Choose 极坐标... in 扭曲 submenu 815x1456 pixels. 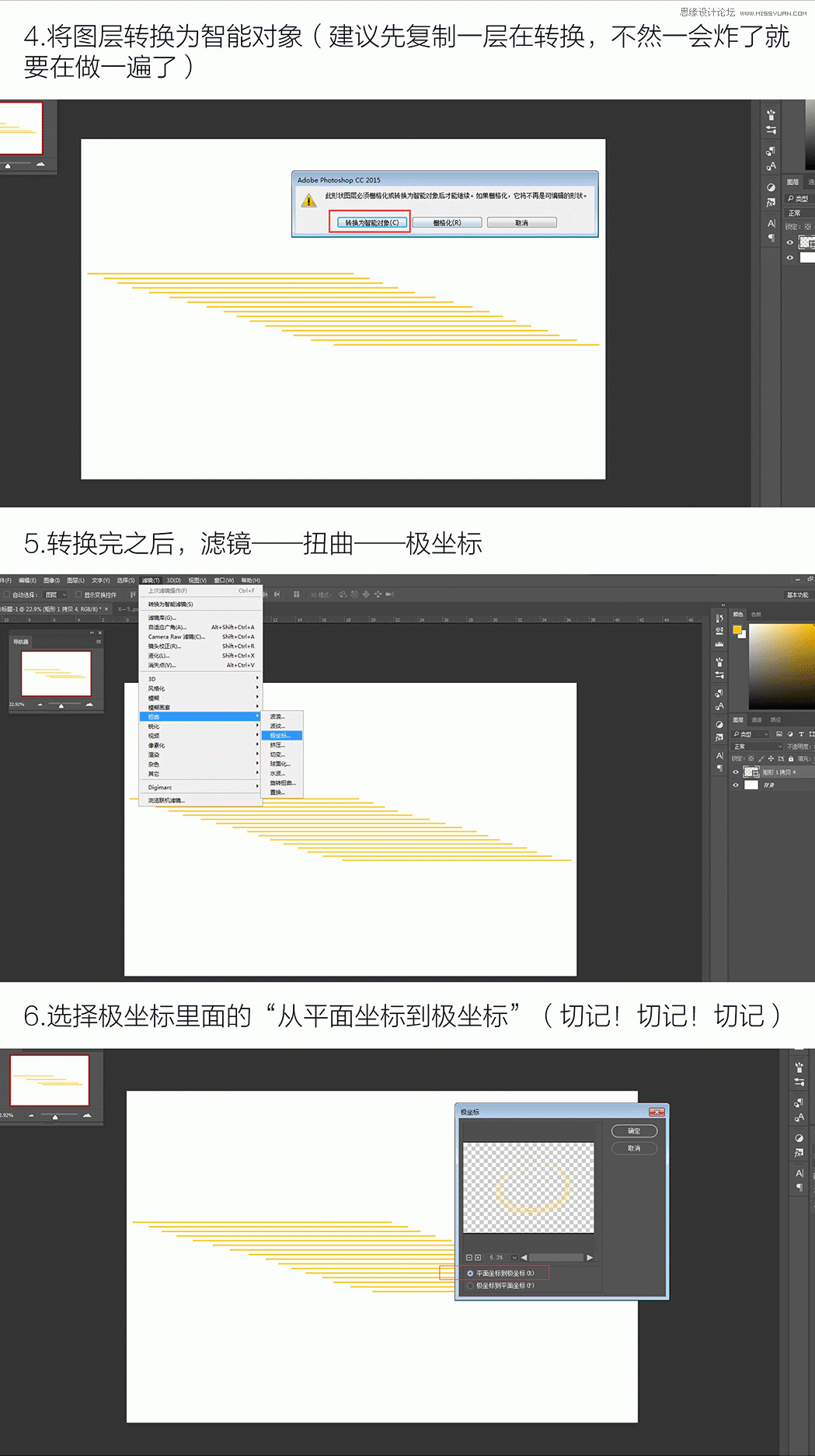[282, 736]
